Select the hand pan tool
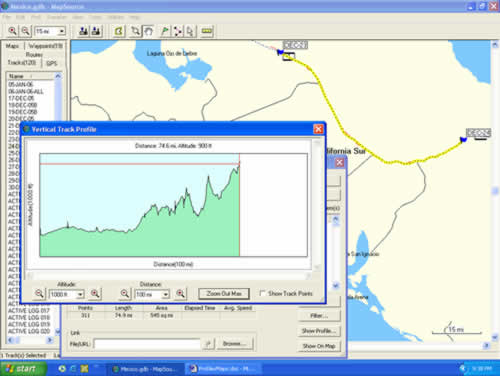 (148, 31)
